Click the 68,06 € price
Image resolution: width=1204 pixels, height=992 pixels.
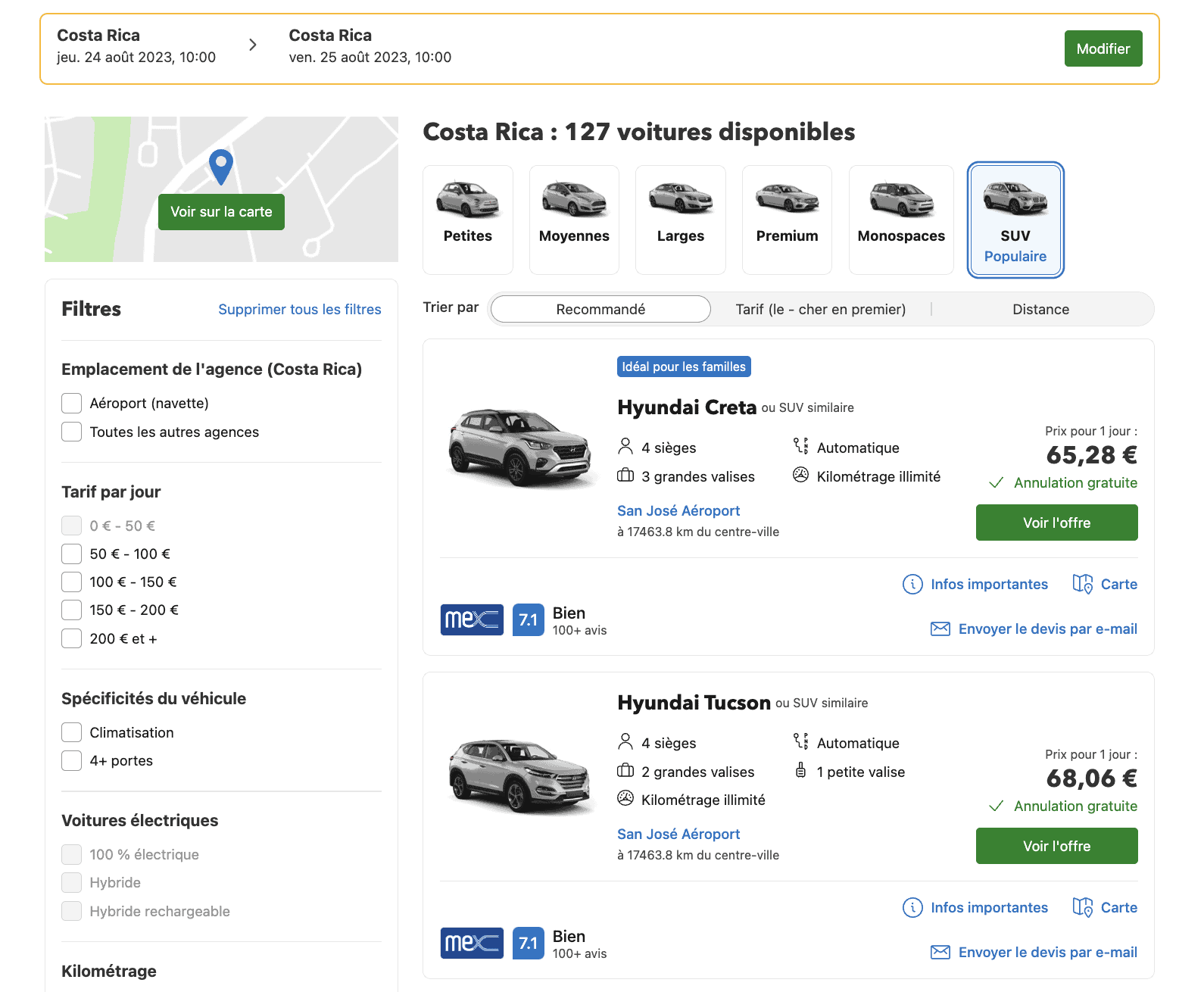[x=1092, y=778]
